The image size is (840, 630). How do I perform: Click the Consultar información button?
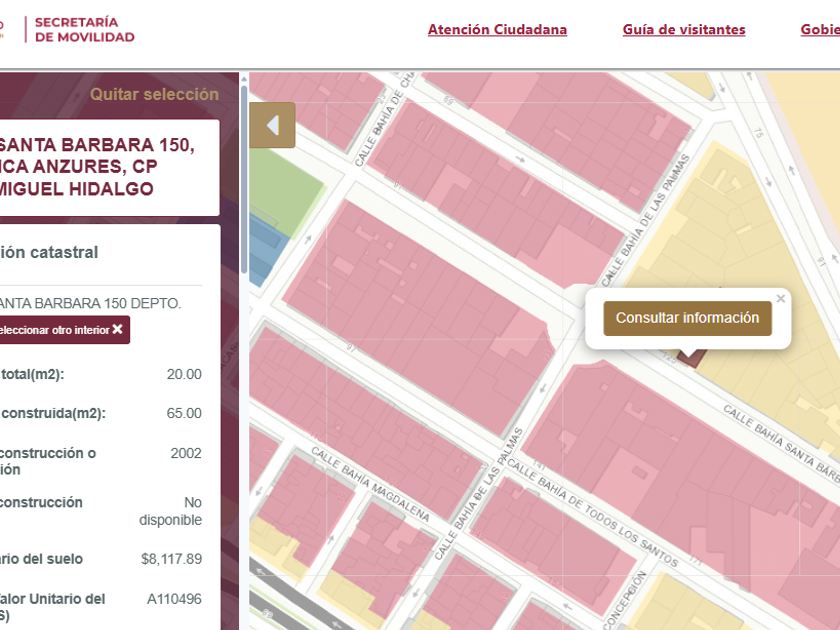point(687,318)
